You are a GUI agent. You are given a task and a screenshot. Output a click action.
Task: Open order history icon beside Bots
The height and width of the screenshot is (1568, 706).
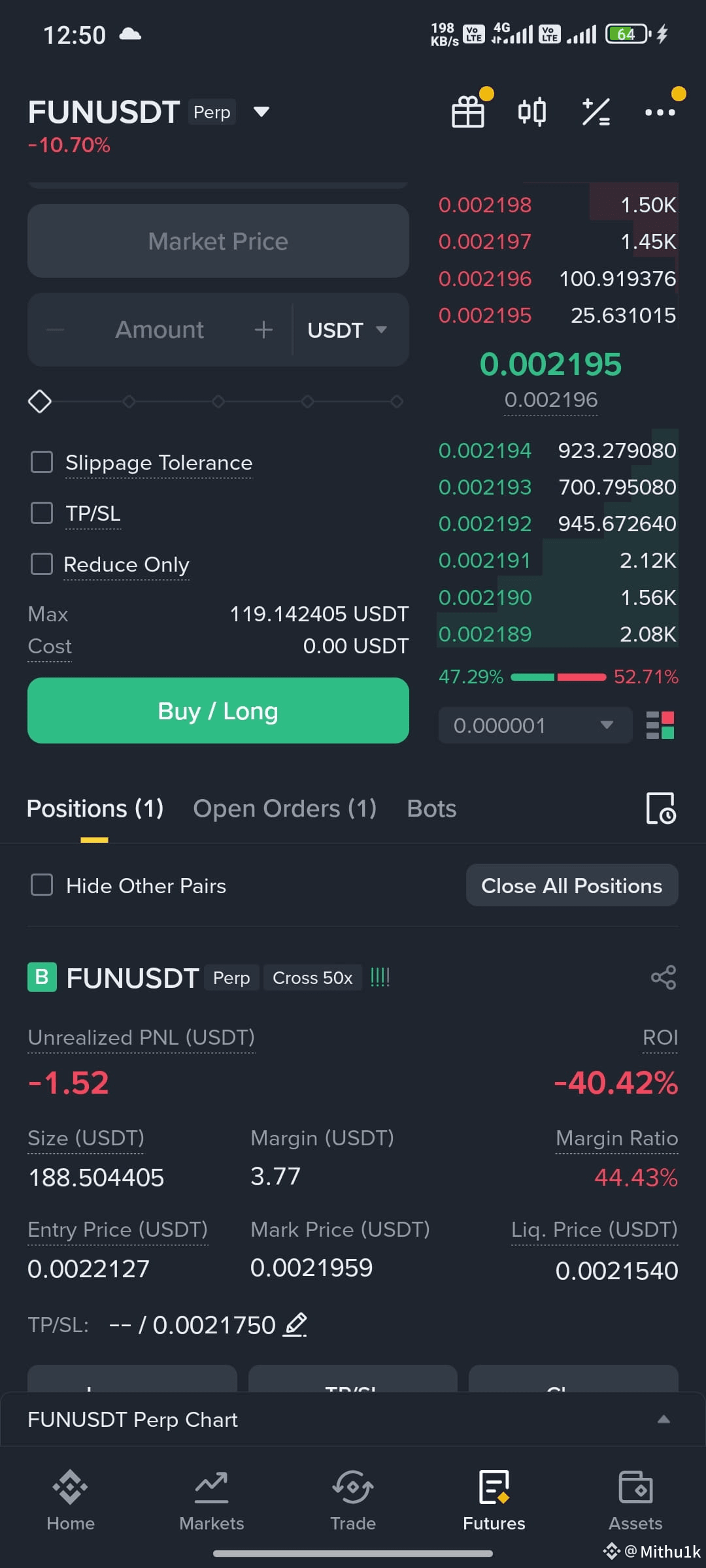click(660, 808)
